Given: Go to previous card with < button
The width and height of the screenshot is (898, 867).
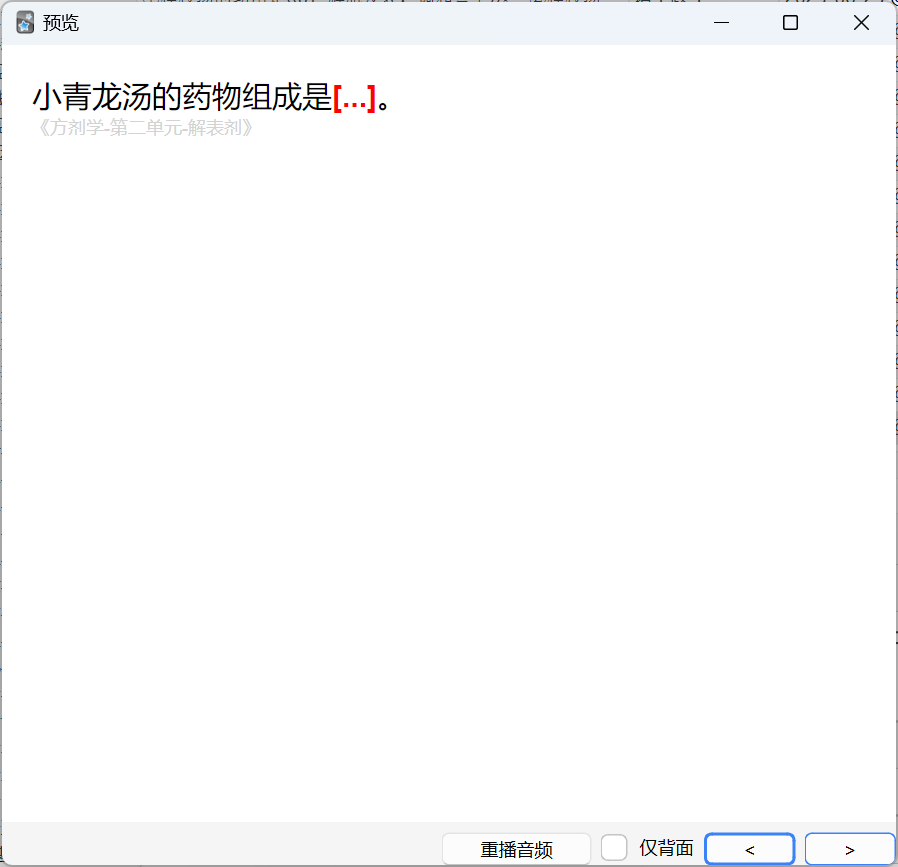Looking at the screenshot, I should pos(750,849).
